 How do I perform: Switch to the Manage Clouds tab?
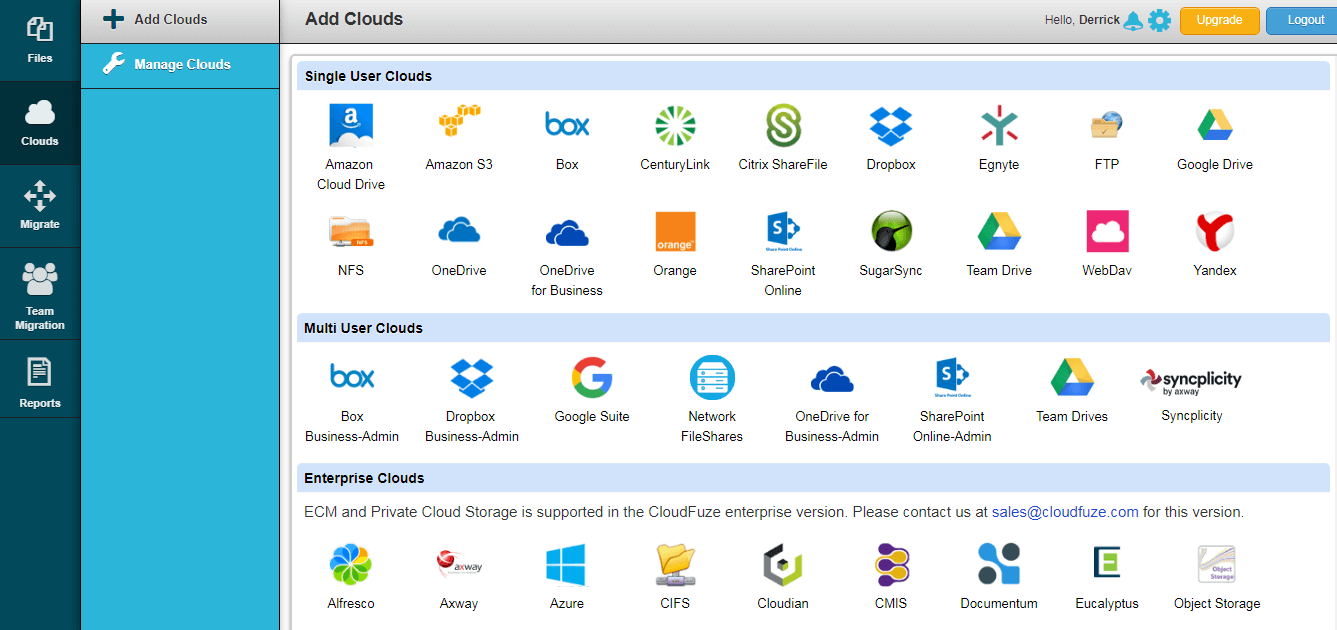180,65
